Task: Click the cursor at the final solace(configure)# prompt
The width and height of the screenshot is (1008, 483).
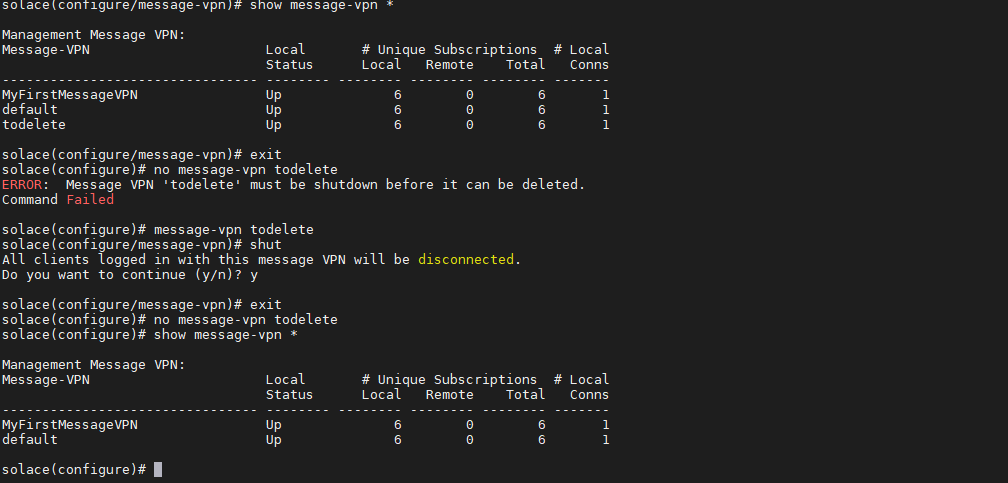Action: click(x=158, y=469)
